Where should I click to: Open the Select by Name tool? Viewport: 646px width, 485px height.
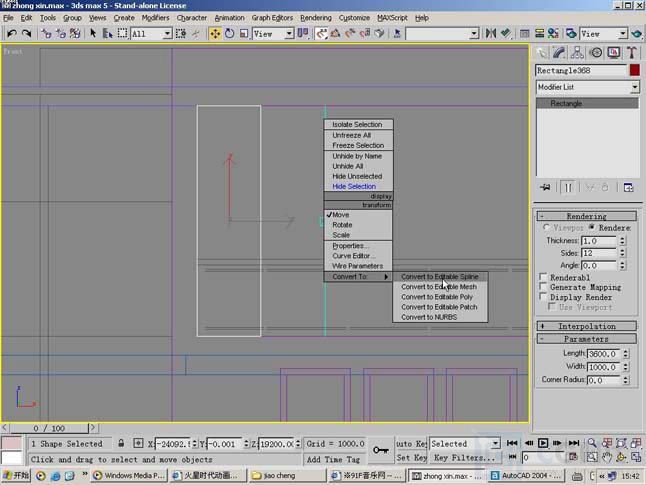[108, 33]
